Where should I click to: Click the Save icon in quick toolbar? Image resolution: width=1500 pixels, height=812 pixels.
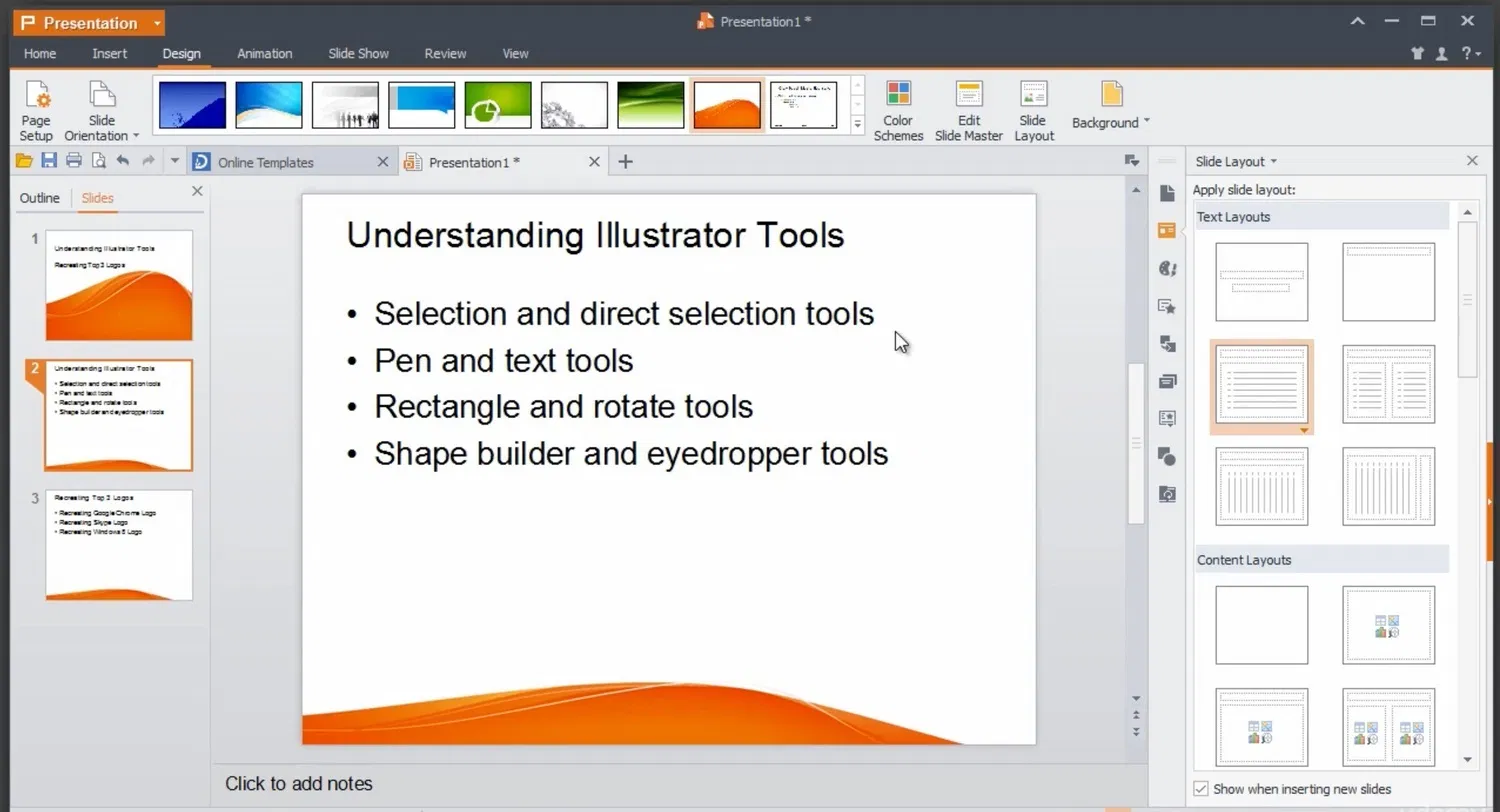[49, 161]
